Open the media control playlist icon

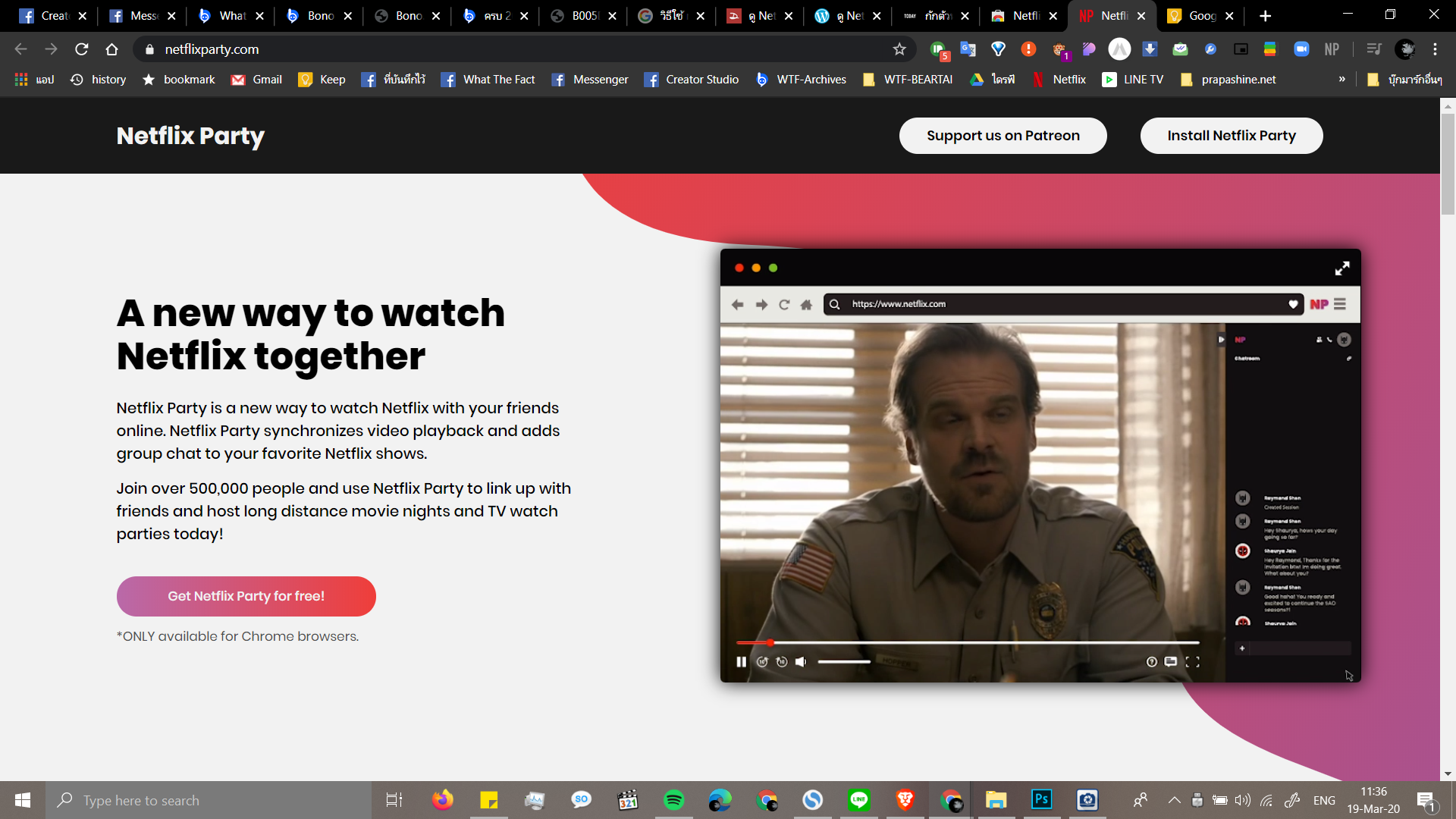click(x=1373, y=49)
